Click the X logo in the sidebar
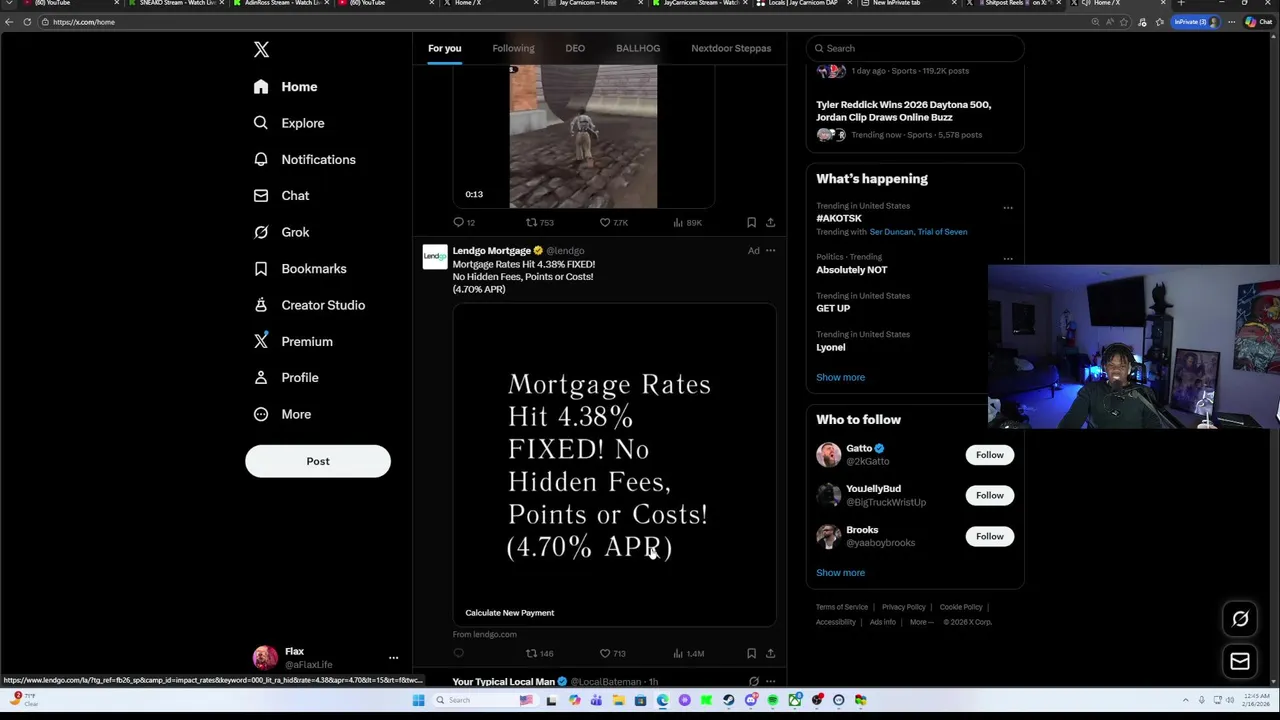1280x720 pixels. coord(261,49)
